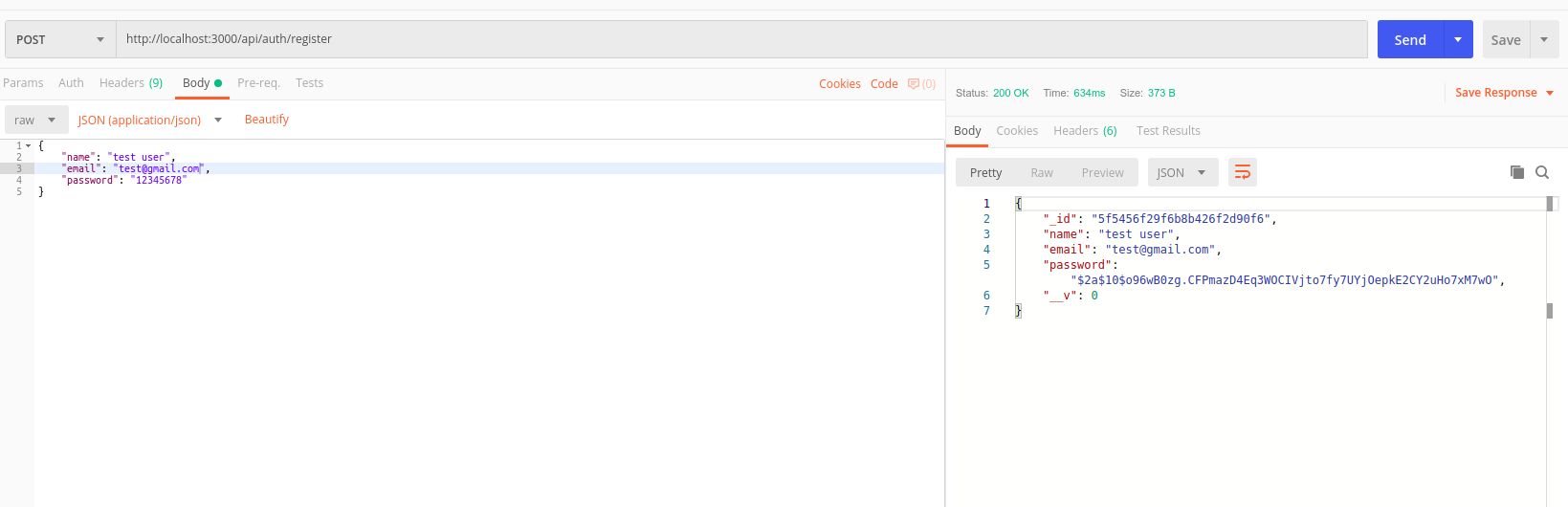Click the 634ms response time value

tap(1089, 93)
